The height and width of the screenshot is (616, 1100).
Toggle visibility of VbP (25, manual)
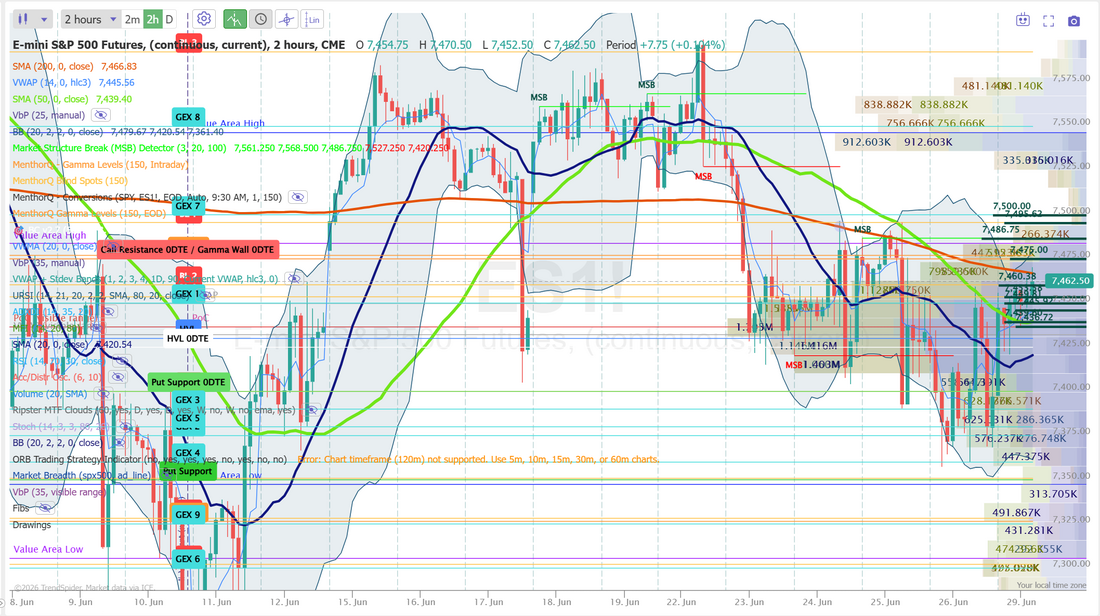[100, 115]
